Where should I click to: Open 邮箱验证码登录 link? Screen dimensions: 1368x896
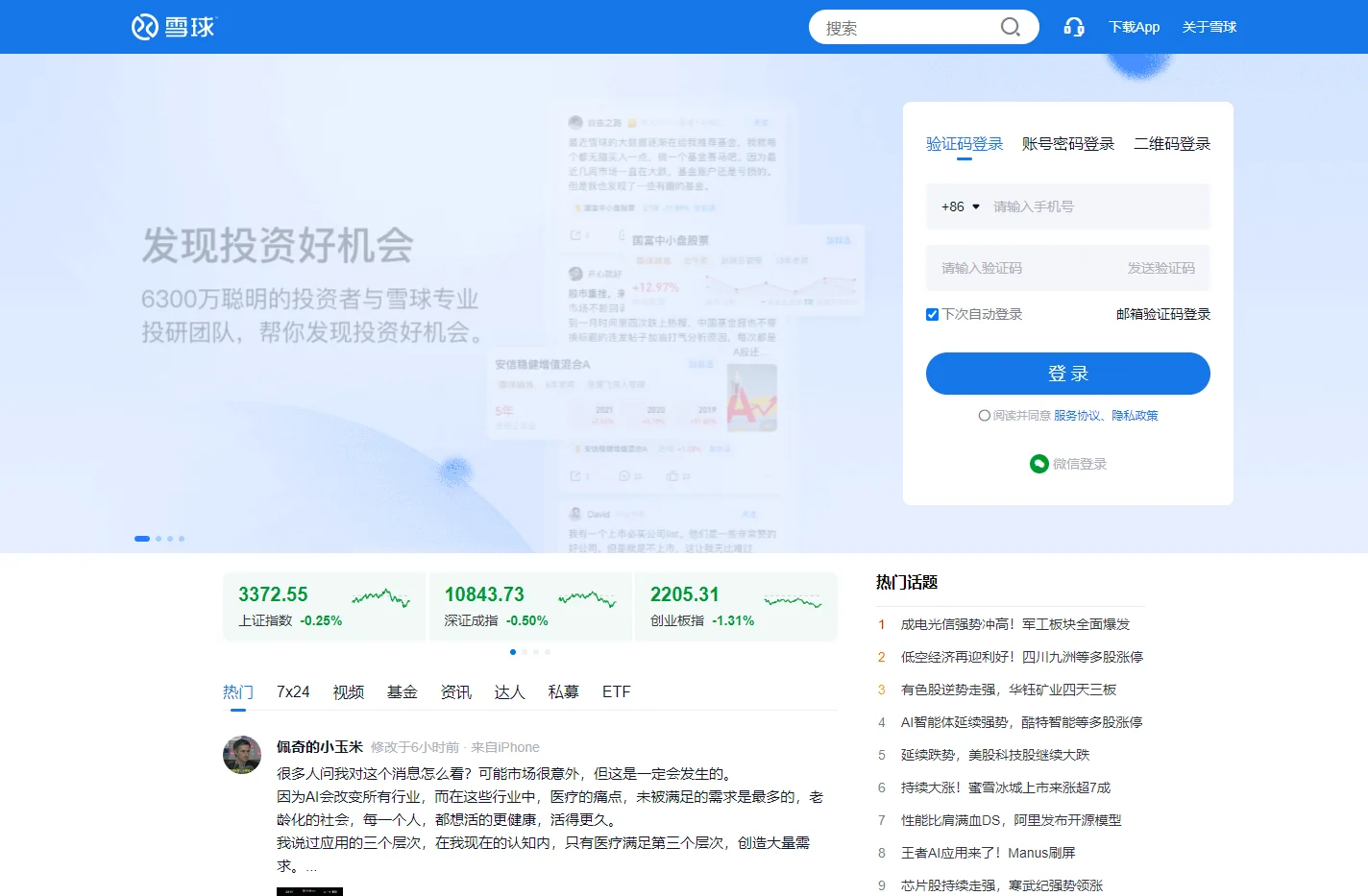pos(1163,314)
